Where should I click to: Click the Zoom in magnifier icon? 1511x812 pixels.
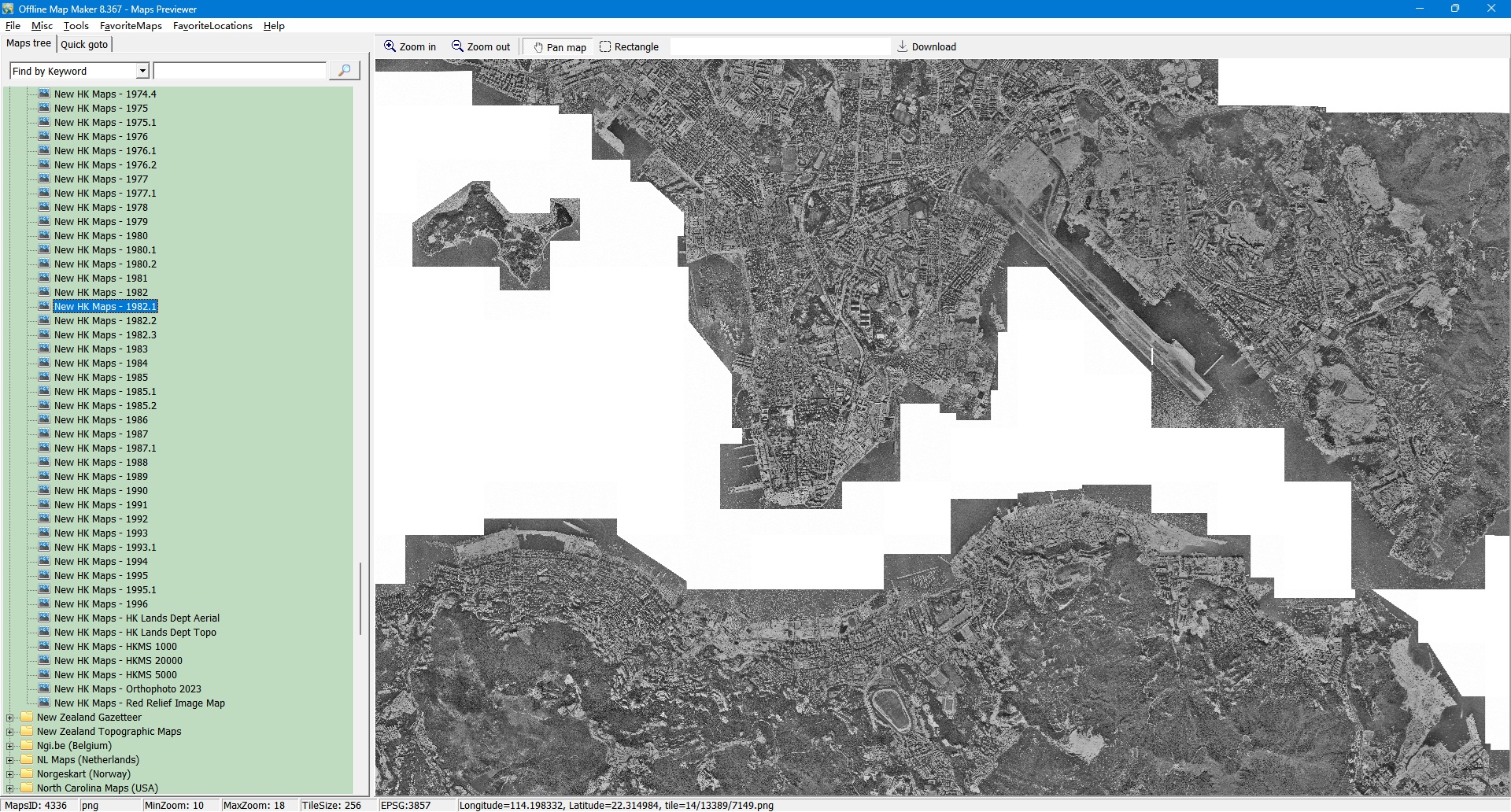click(390, 46)
